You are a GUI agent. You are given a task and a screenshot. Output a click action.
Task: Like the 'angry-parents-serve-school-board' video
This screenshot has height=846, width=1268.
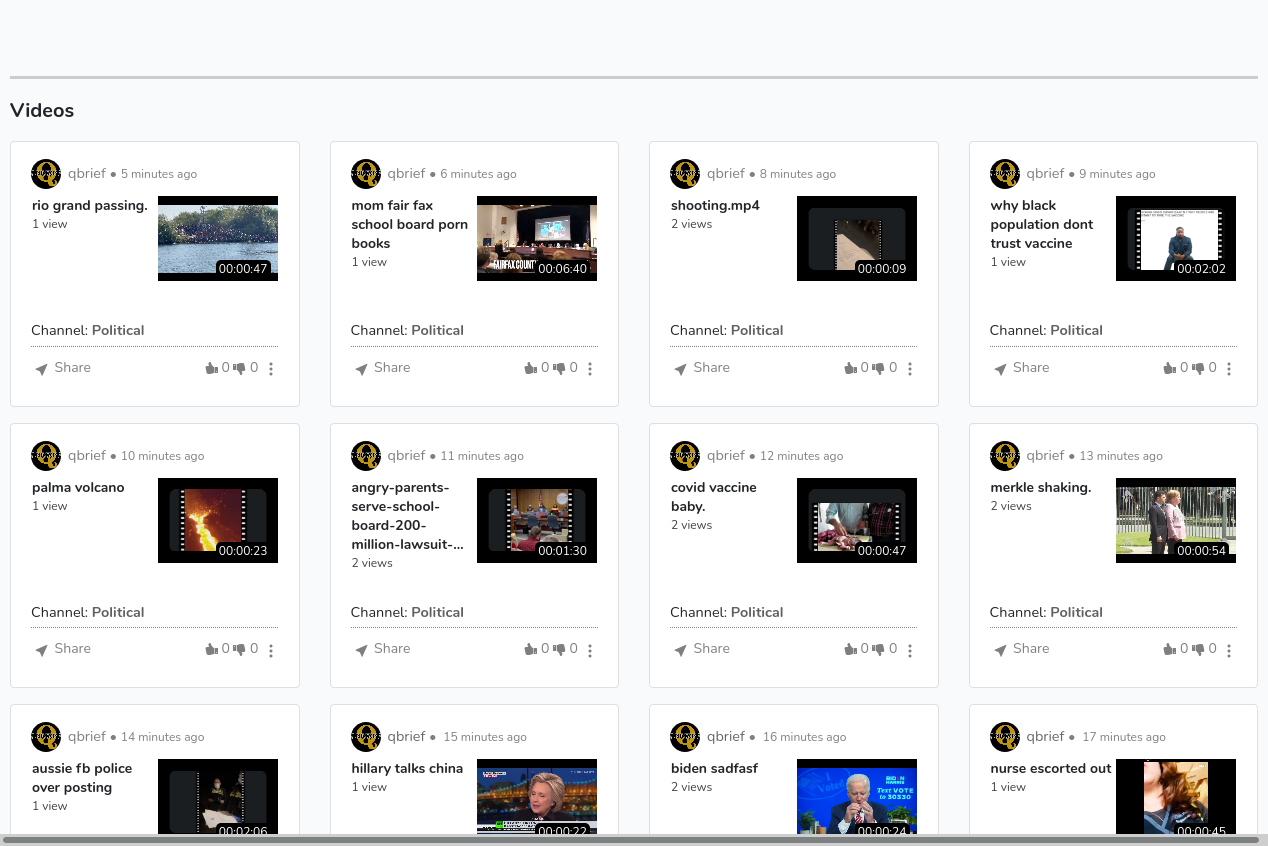(x=530, y=649)
